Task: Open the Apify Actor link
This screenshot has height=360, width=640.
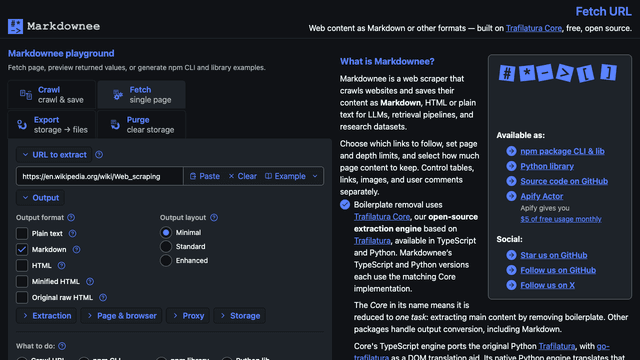Action: [x=542, y=196]
